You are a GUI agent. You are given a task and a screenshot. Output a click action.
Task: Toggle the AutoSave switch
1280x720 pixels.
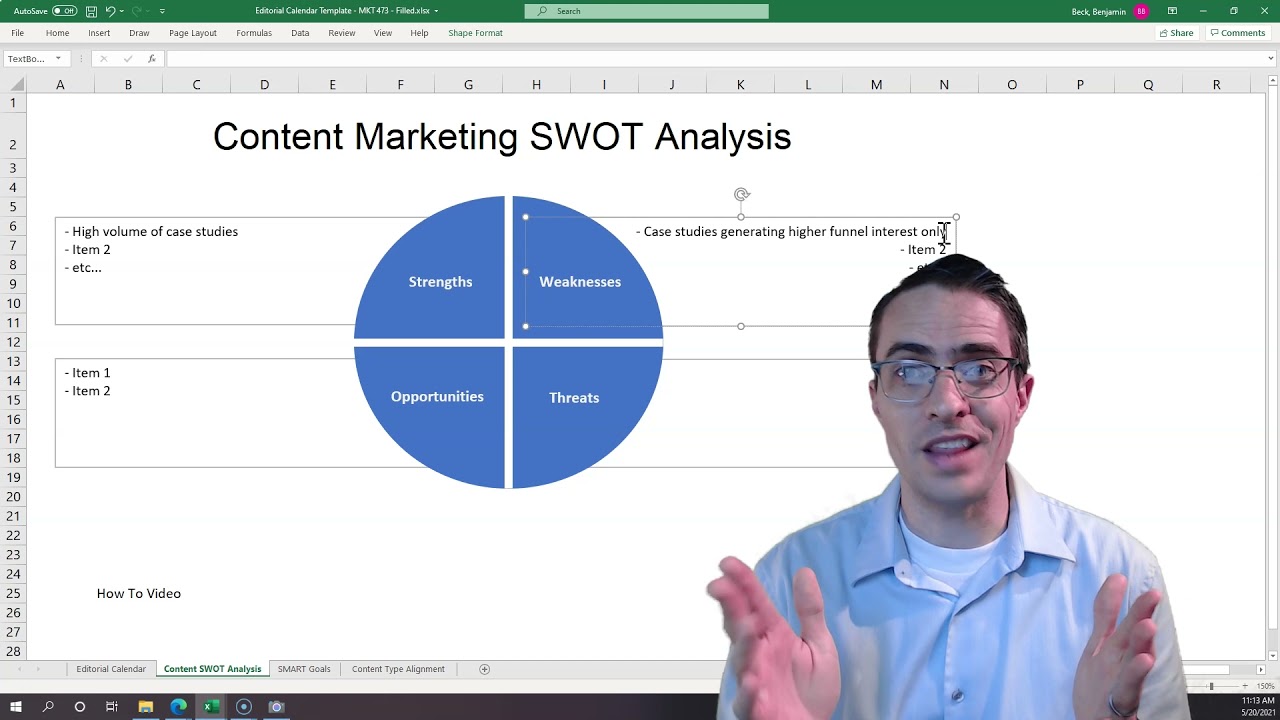pos(64,11)
